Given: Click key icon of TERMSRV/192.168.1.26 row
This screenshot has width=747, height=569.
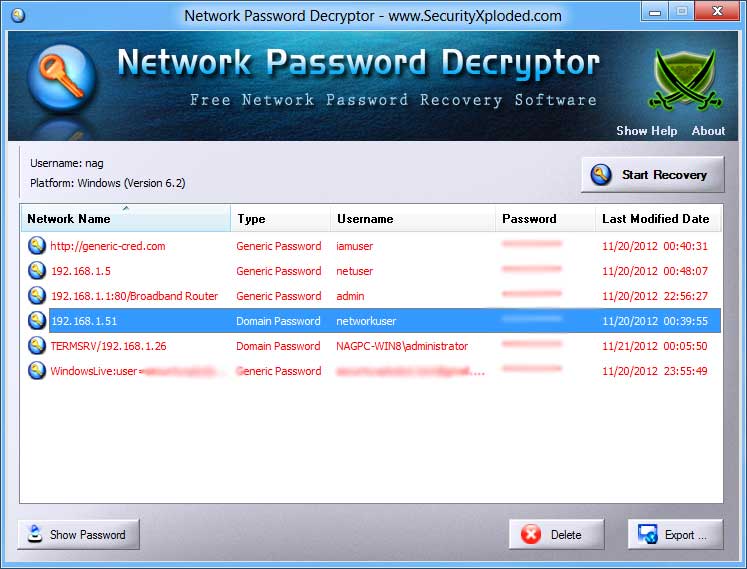Looking at the screenshot, I should tap(37, 346).
